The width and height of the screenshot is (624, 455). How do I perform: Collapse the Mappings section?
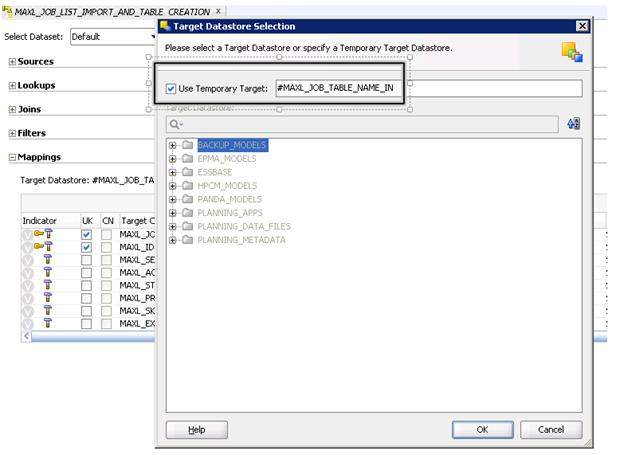[x=12, y=157]
